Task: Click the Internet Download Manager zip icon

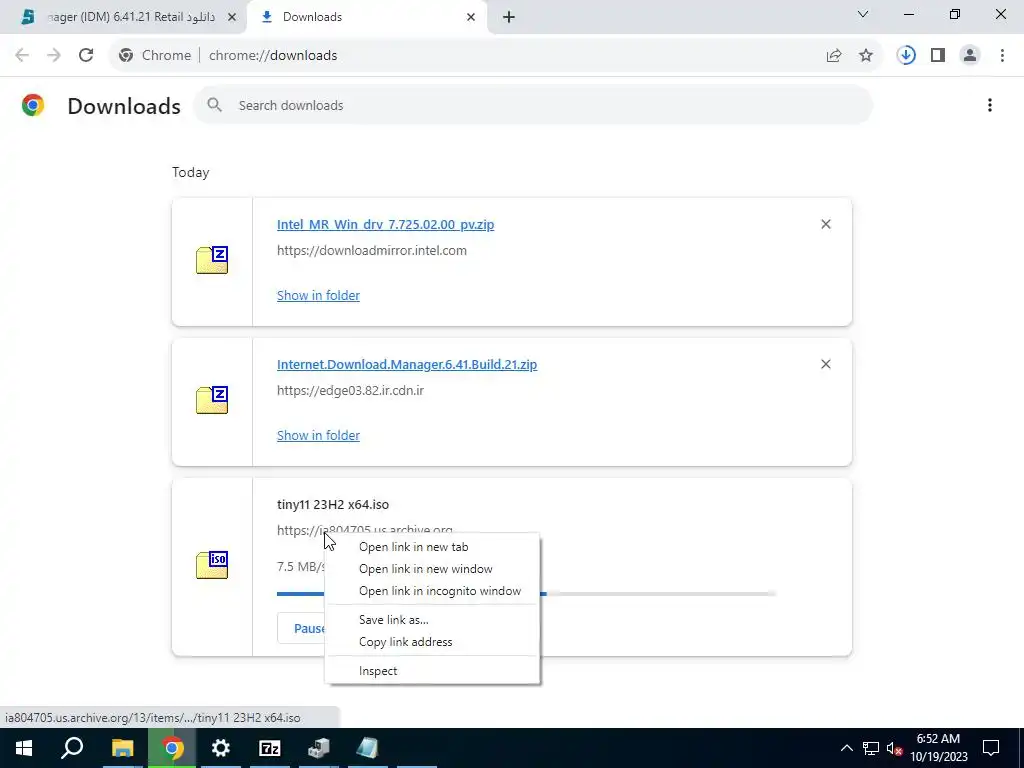Action: click(212, 400)
